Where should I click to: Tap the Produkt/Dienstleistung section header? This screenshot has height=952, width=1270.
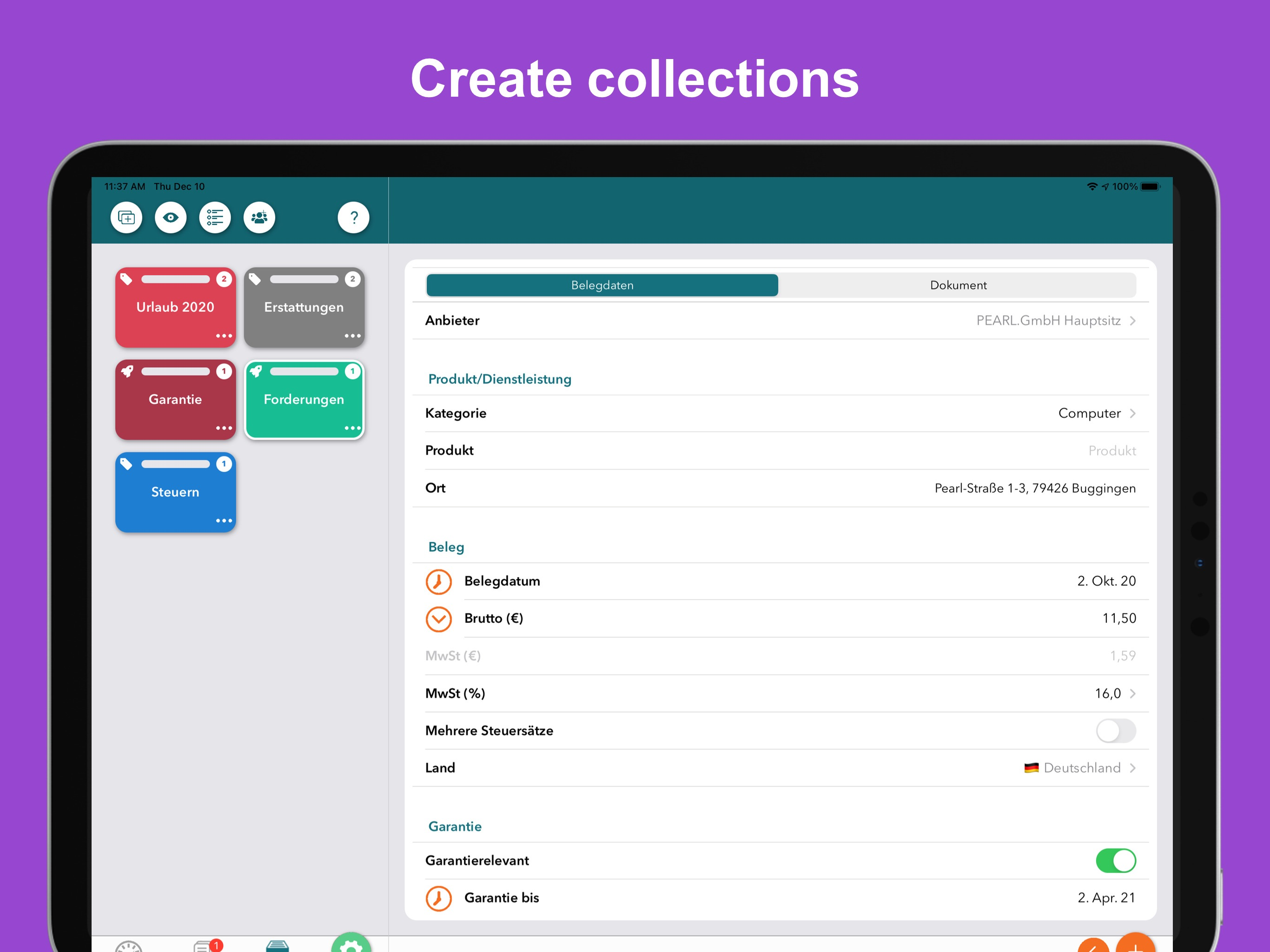coord(500,379)
